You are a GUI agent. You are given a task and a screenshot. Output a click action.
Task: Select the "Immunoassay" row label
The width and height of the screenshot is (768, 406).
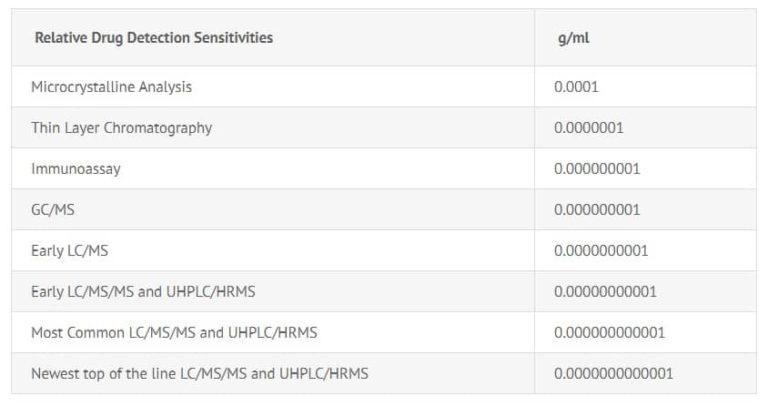coord(76,169)
